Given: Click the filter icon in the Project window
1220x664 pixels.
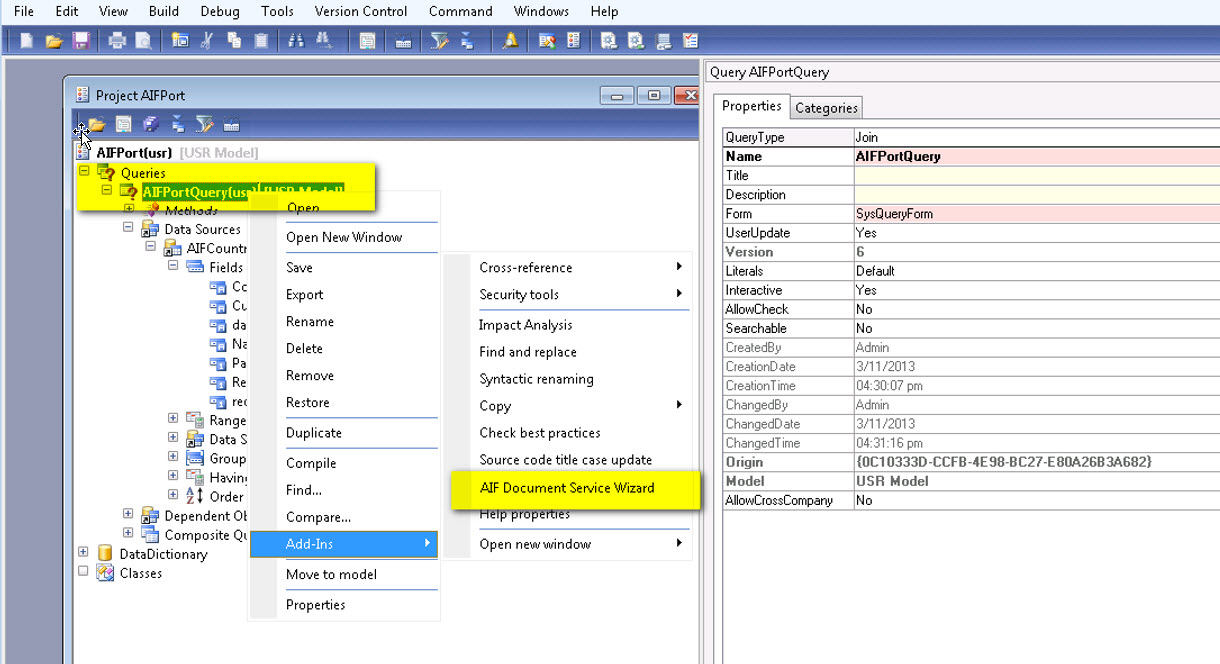Looking at the screenshot, I should pos(205,123).
